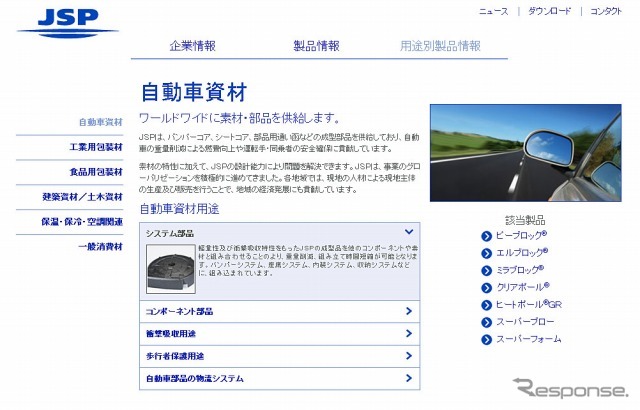
Task: Expand the コンポーネント部品 chevron
Action: 409,311
